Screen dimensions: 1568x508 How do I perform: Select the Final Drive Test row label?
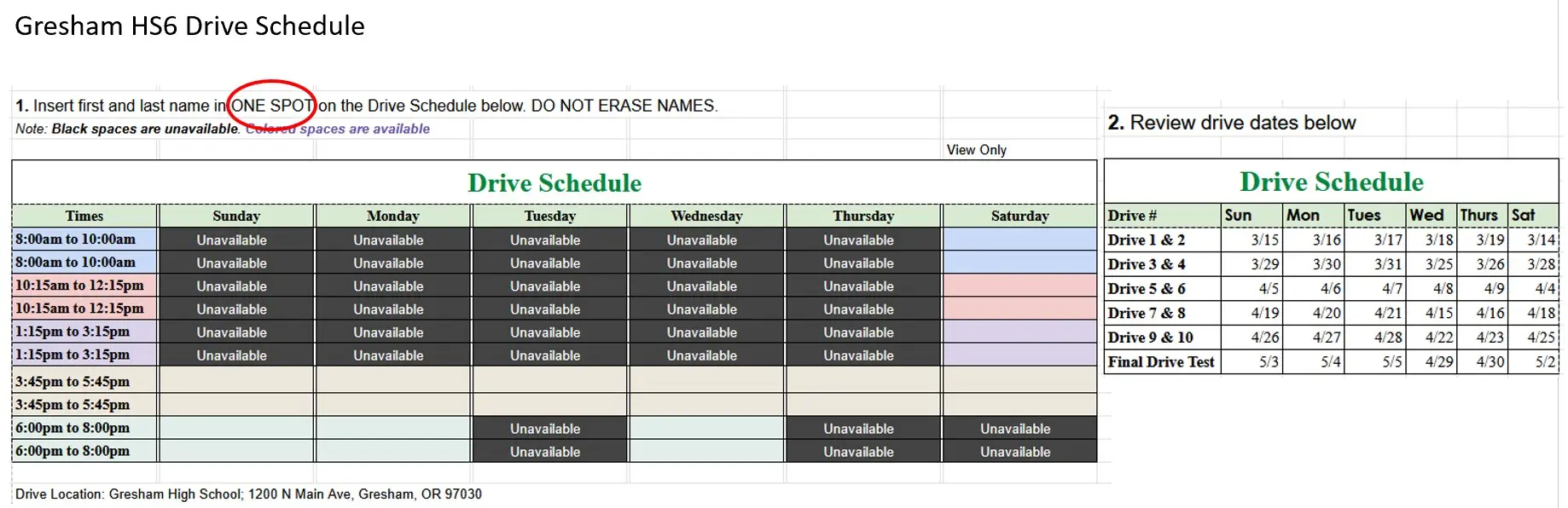pyautogui.click(x=1160, y=362)
